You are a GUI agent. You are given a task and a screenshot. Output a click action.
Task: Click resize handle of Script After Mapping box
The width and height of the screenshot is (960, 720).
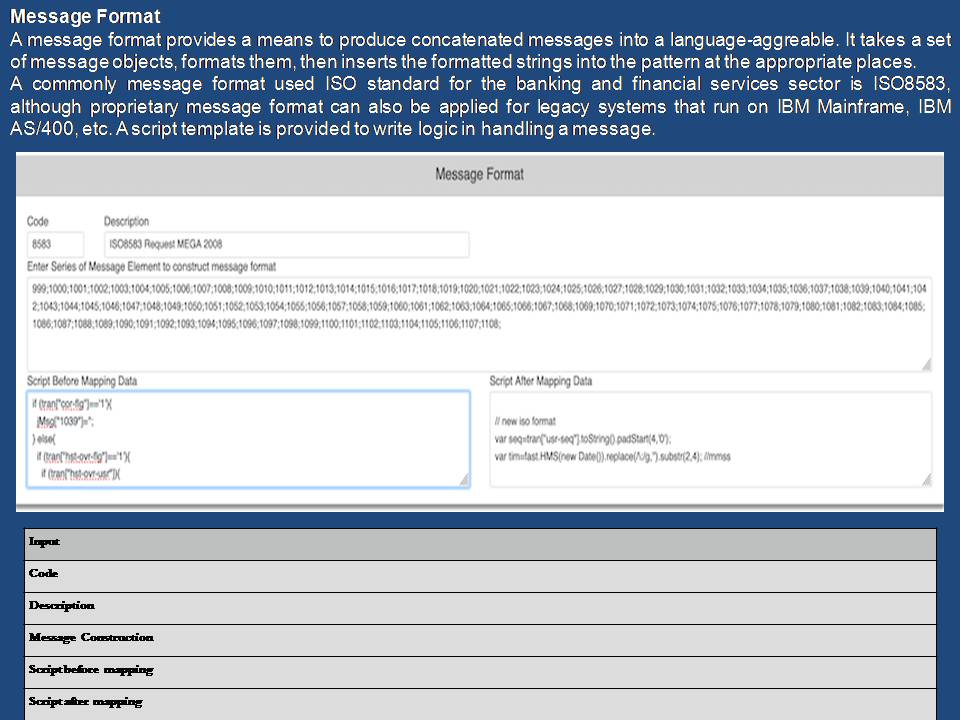click(x=925, y=480)
